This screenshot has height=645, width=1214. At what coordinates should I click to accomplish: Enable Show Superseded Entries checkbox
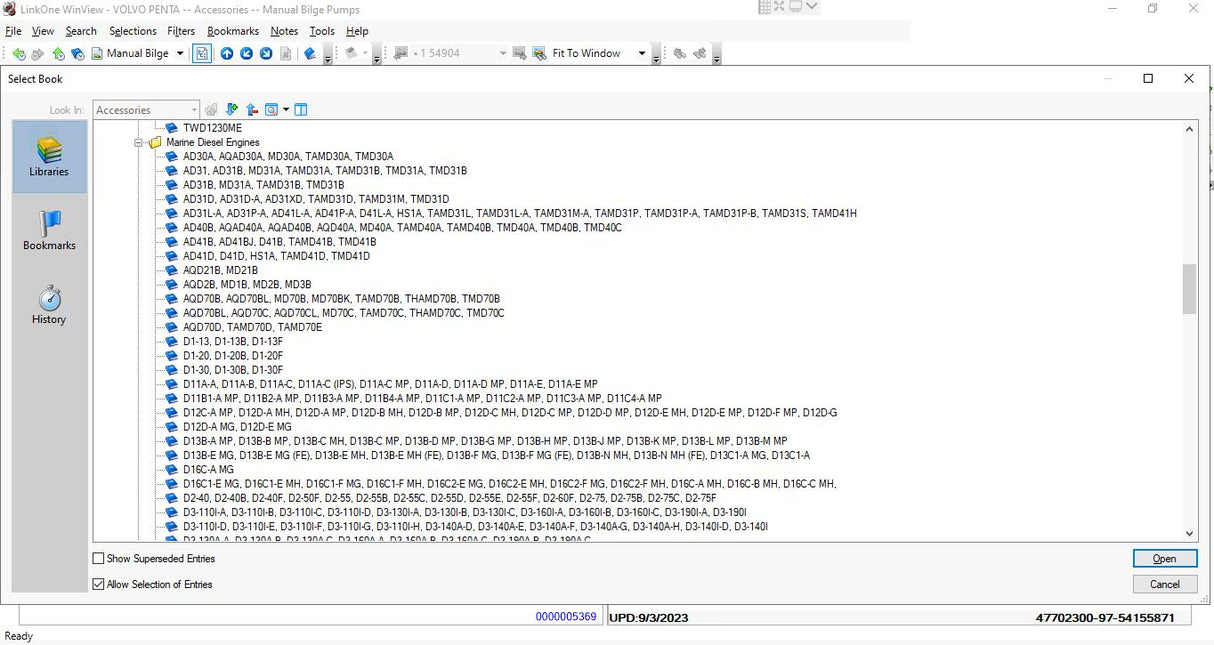coord(98,559)
